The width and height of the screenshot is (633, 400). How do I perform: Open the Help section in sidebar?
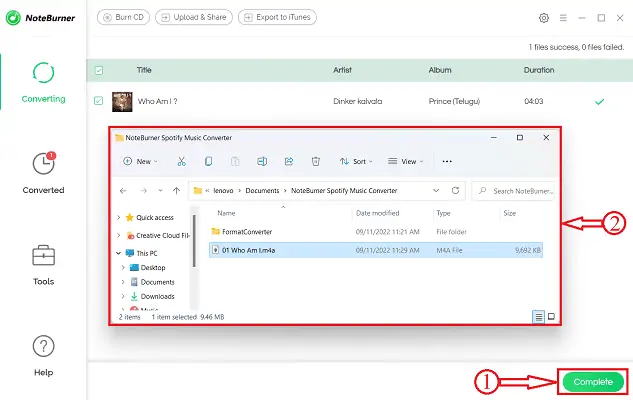click(43, 356)
